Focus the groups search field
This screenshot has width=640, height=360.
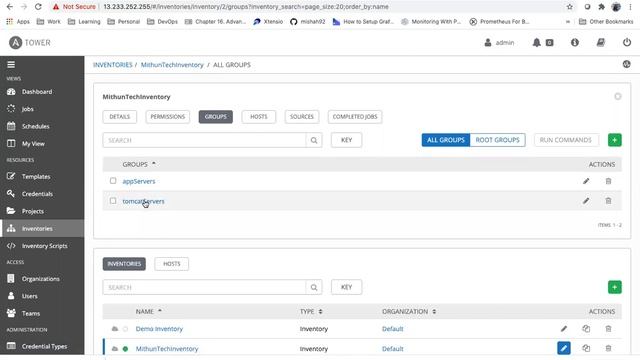(x=204, y=140)
